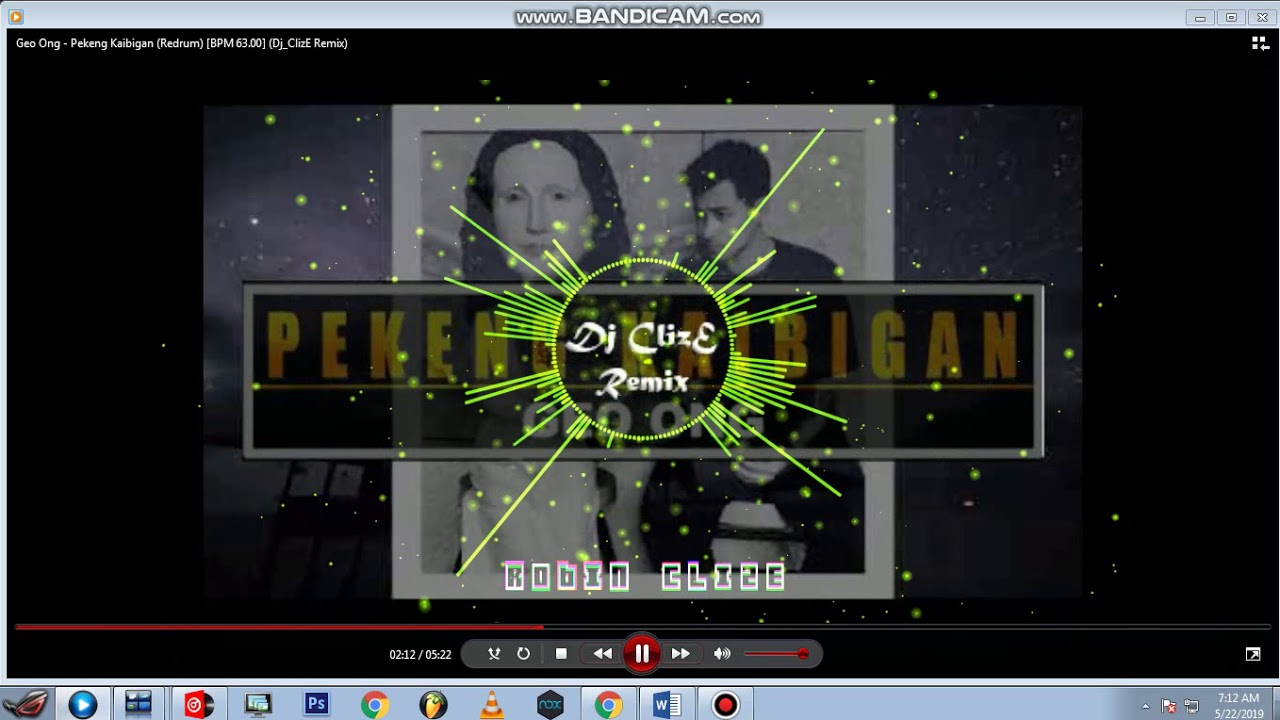Click the Geo Ong - Pekeng Kaibigan song title
The image size is (1280, 720).
tap(182, 43)
